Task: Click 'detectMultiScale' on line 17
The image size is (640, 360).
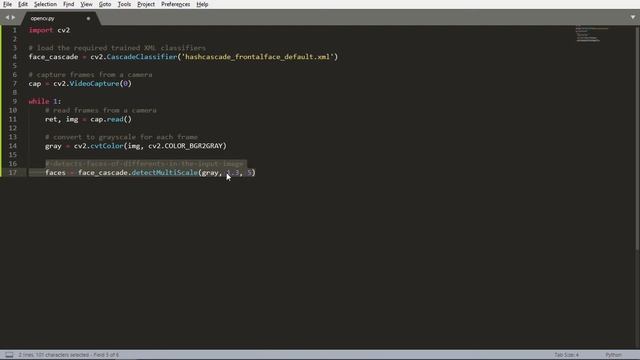Action: click(164, 173)
